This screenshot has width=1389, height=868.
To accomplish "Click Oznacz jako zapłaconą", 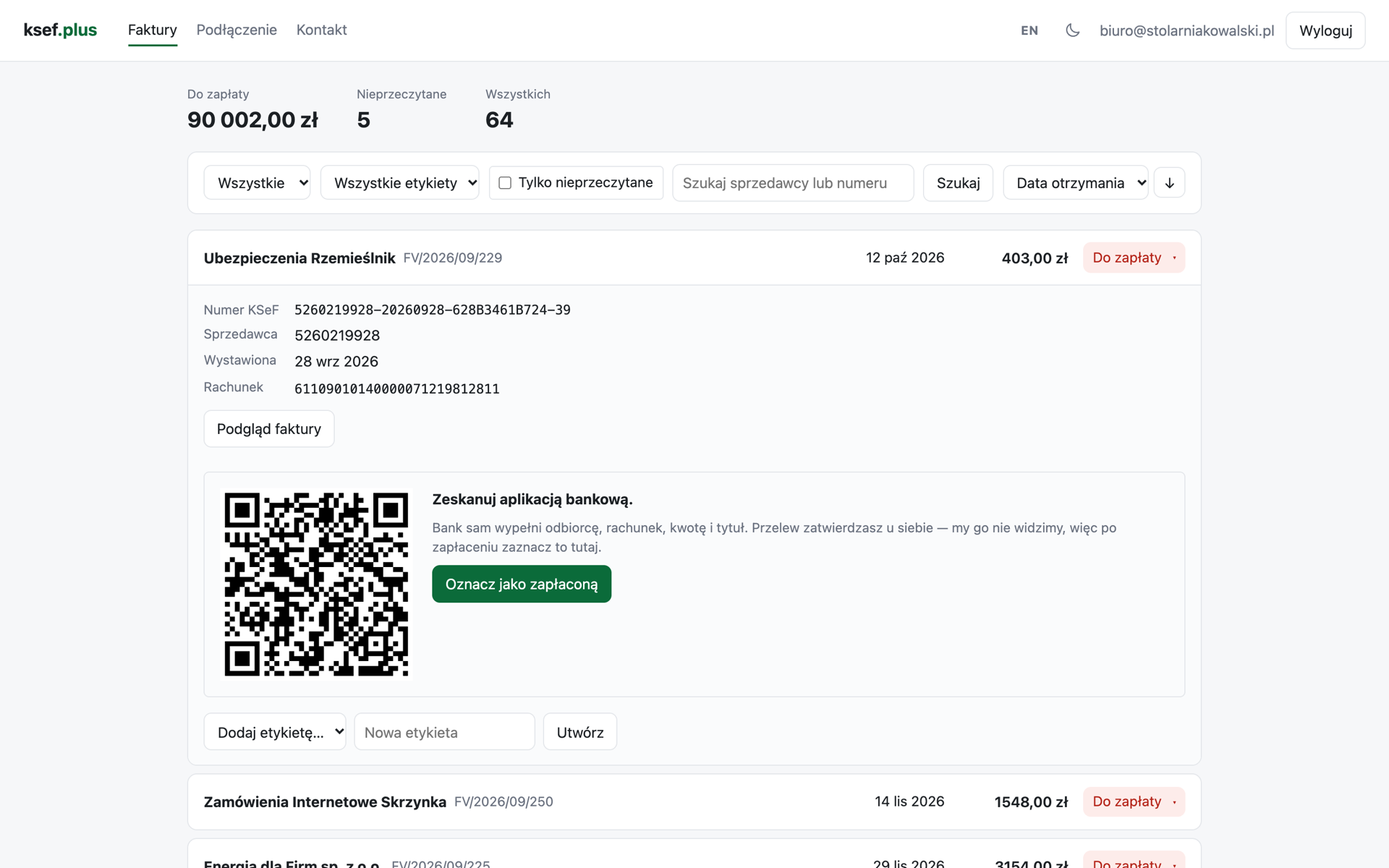I will (522, 584).
